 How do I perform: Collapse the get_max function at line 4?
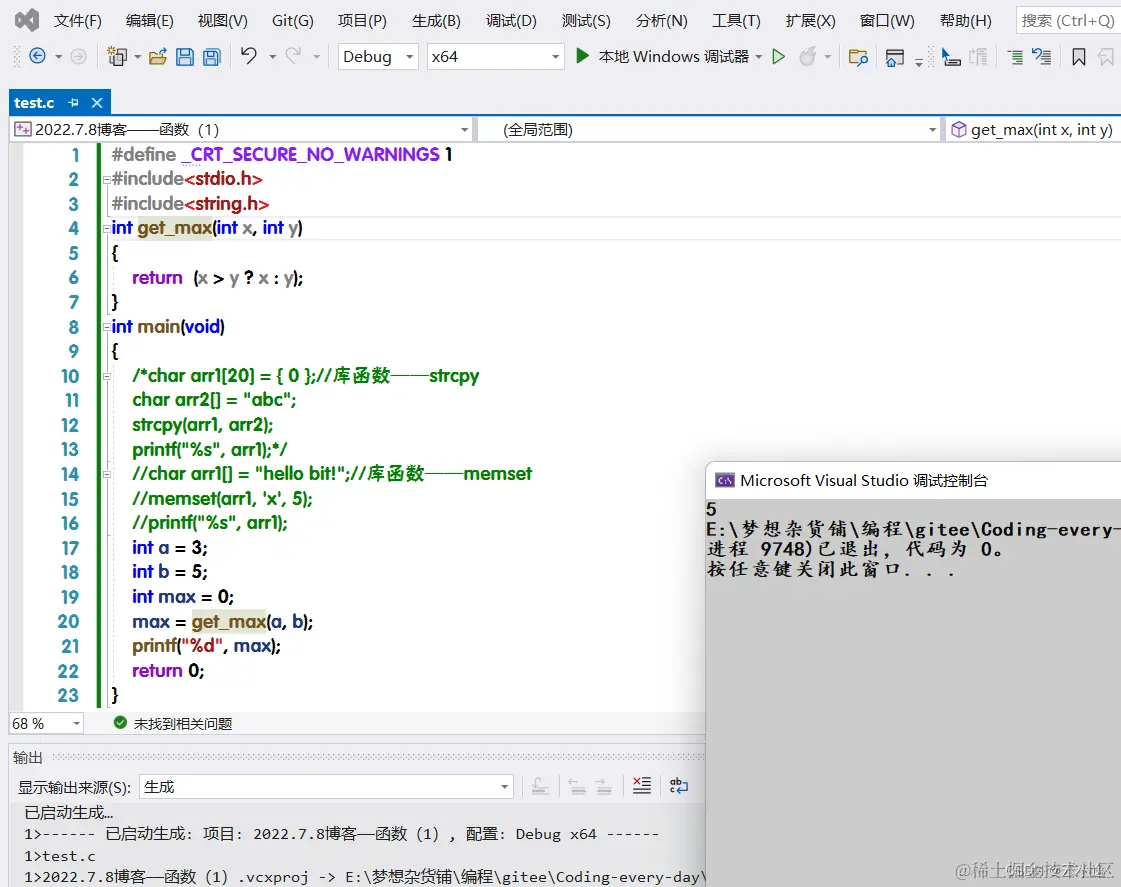[107, 229]
